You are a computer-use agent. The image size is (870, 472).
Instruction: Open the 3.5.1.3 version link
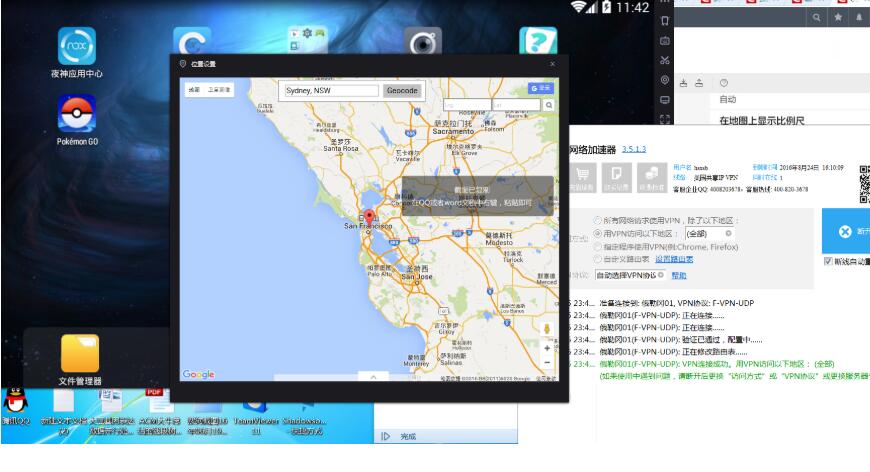[x=634, y=149]
